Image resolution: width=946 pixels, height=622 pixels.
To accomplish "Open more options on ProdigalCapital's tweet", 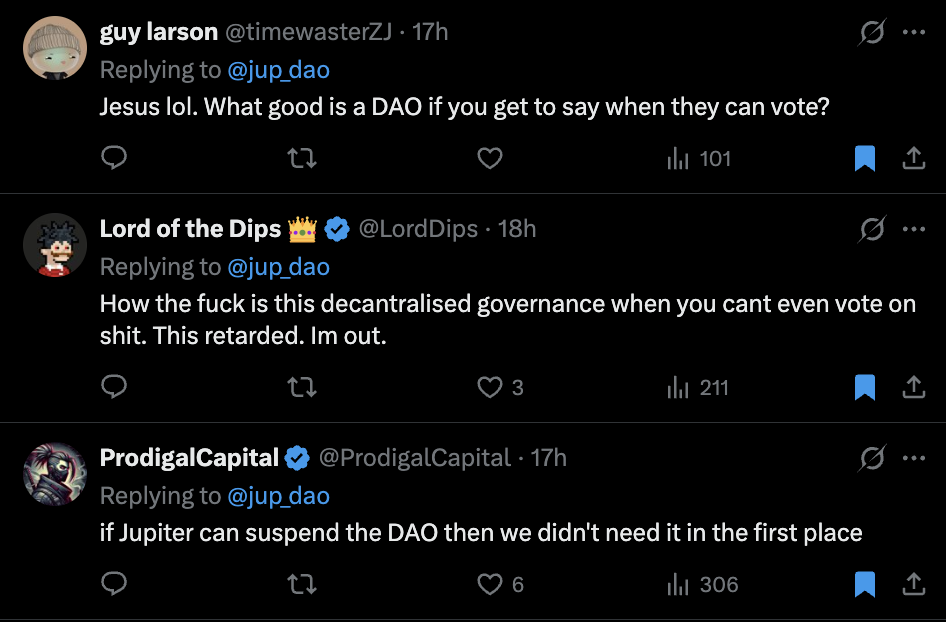I will (x=913, y=458).
